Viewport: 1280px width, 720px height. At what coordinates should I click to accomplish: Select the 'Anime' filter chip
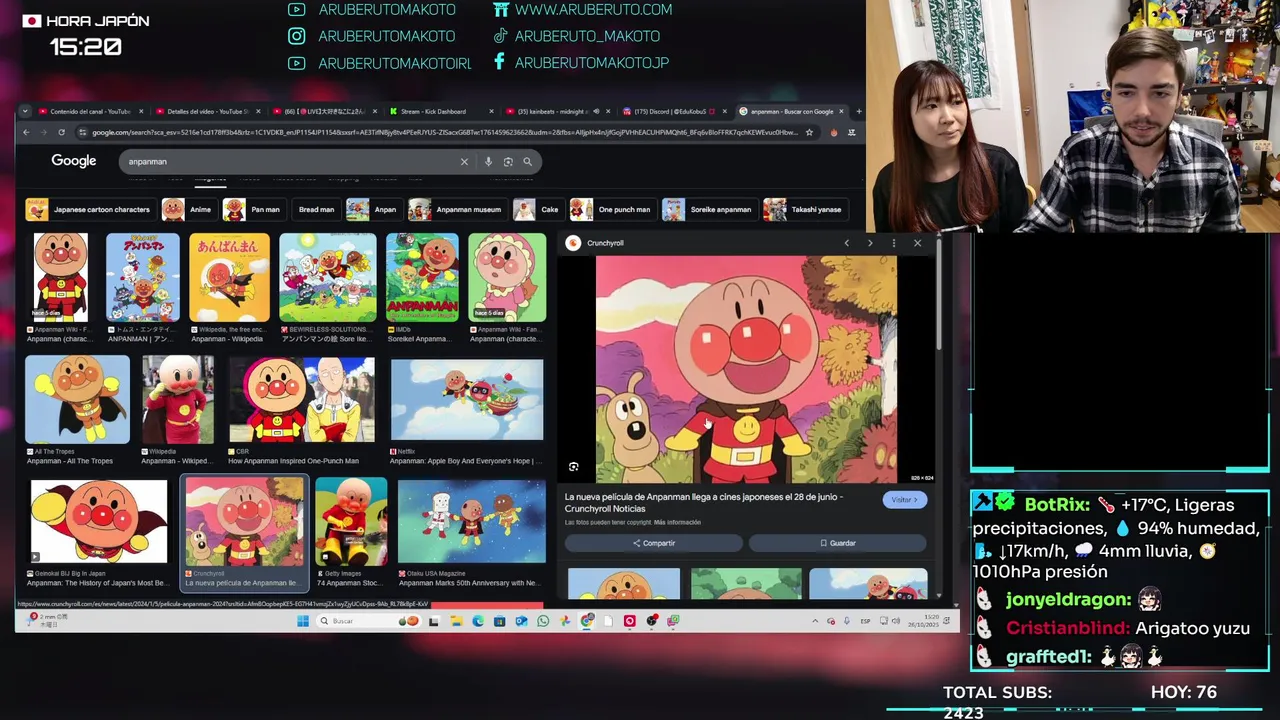(188, 209)
